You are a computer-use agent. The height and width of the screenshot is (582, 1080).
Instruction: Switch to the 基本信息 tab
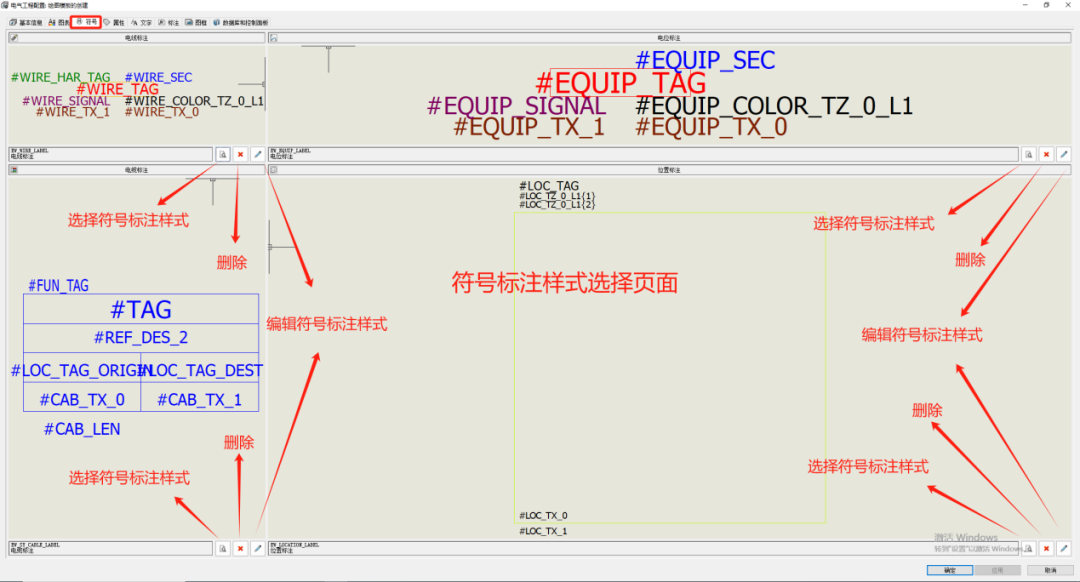click(x=31, y=21)
